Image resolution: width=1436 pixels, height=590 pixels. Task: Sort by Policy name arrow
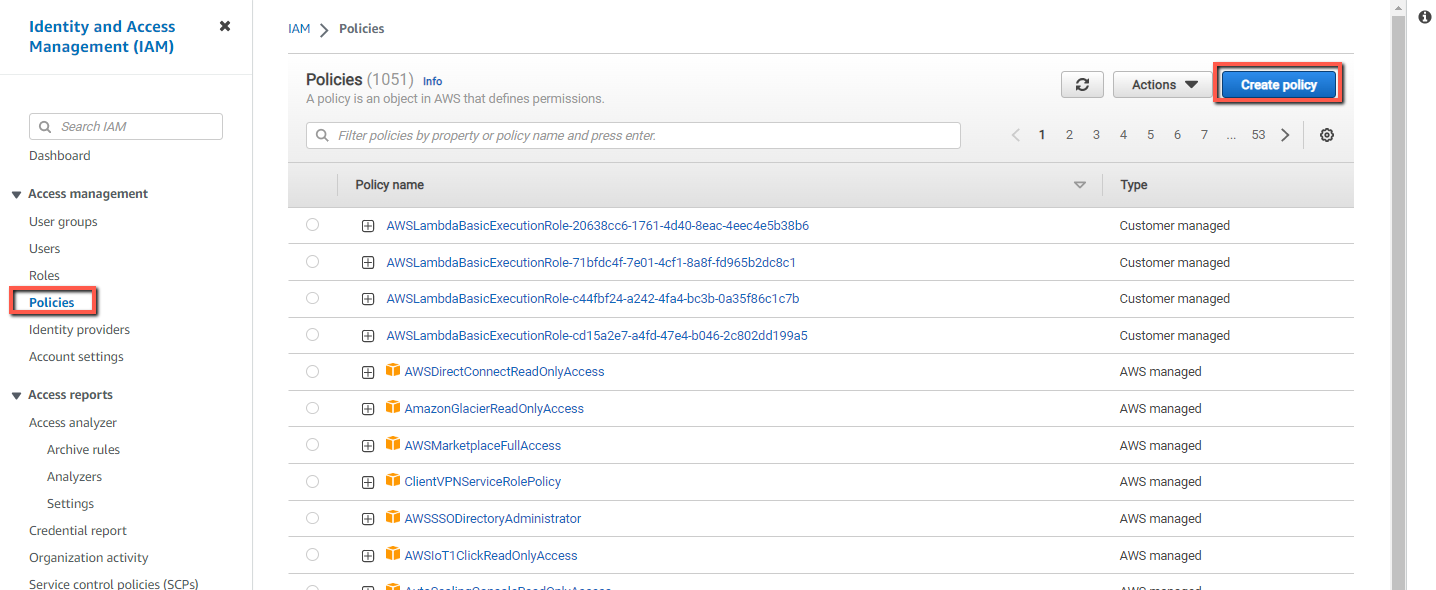pyautogui.click(x=1079, y=185)
